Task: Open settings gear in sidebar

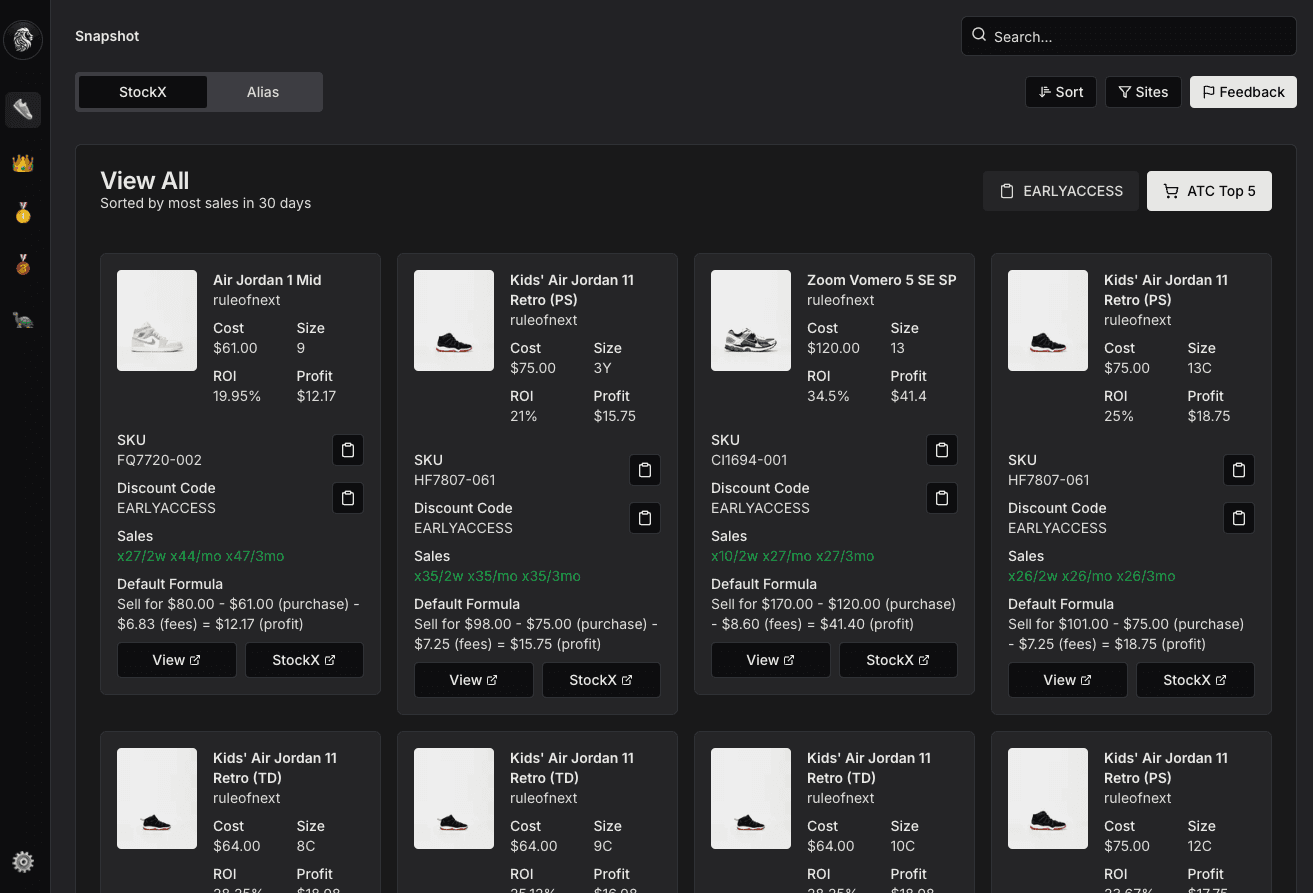Action: click(23, 861)
